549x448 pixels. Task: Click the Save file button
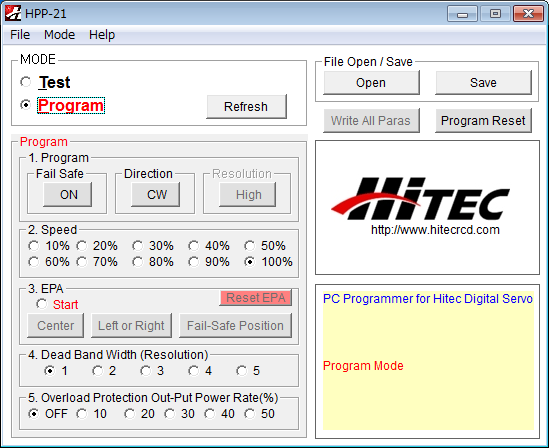click(x=483, y=83)
